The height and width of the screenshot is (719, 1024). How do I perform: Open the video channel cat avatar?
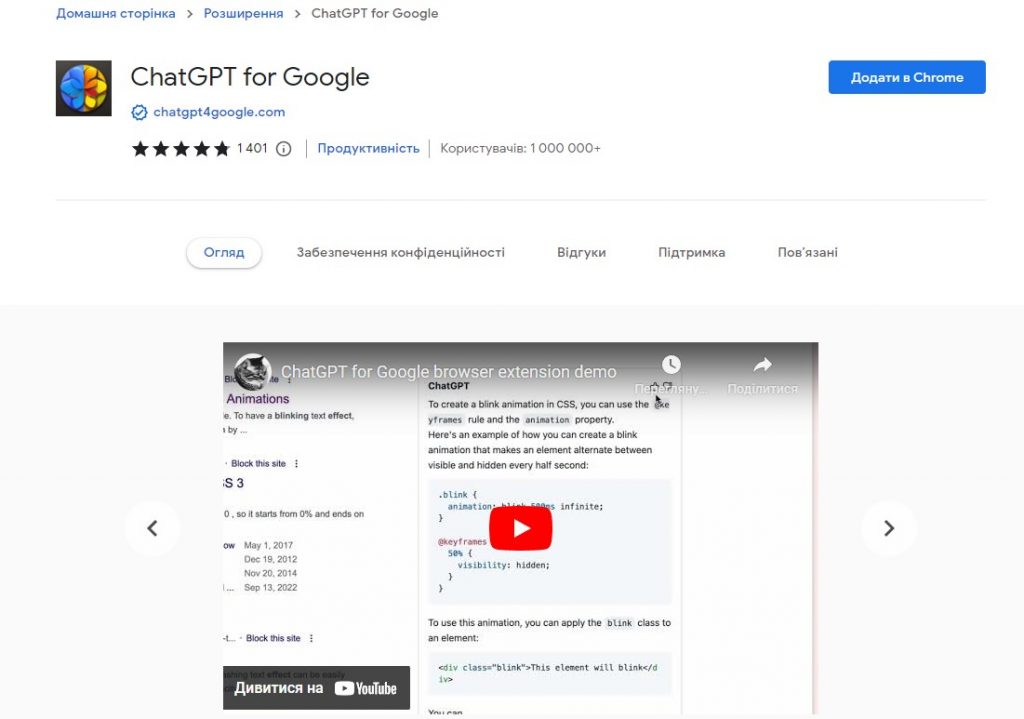pyautogui.click(x=253, y=372)
